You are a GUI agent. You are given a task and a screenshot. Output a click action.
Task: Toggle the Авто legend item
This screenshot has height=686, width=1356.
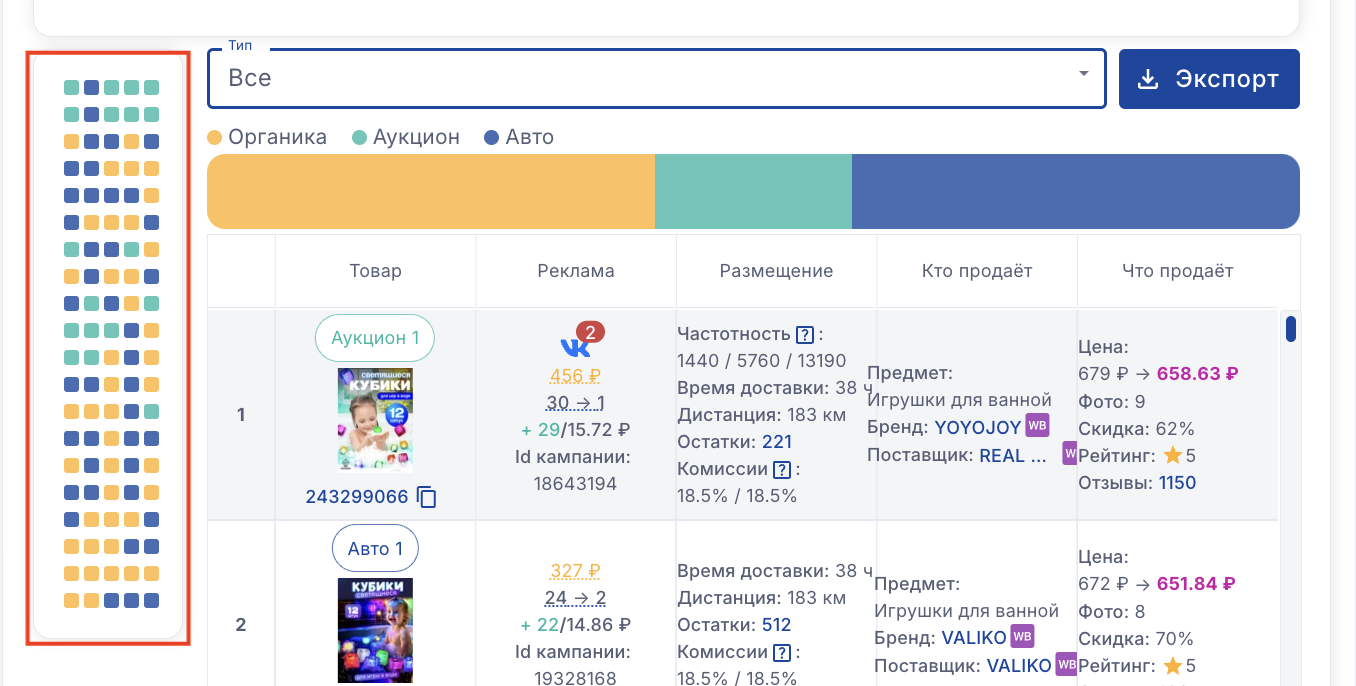[518, 137]
